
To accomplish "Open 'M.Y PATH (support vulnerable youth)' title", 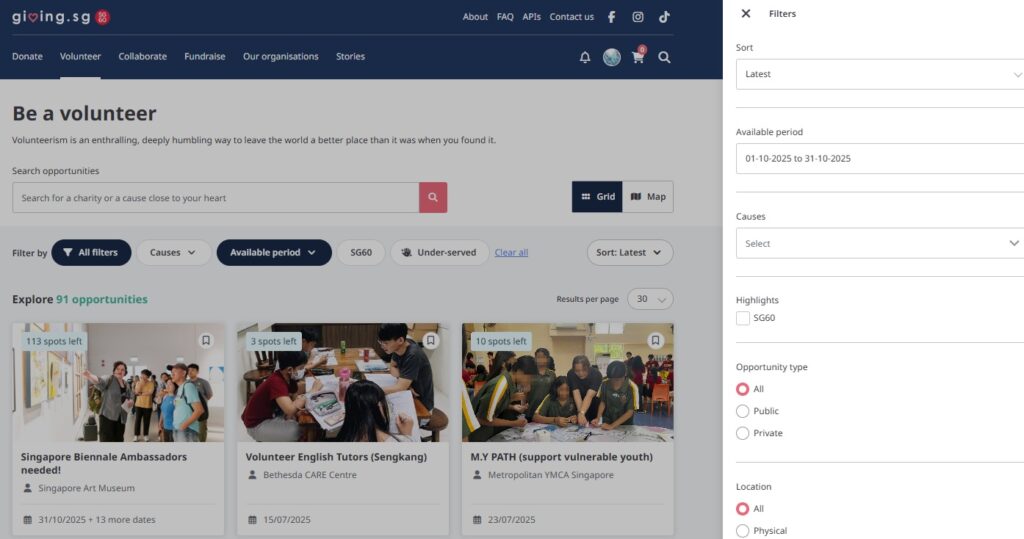I will (x=562, y=457).
